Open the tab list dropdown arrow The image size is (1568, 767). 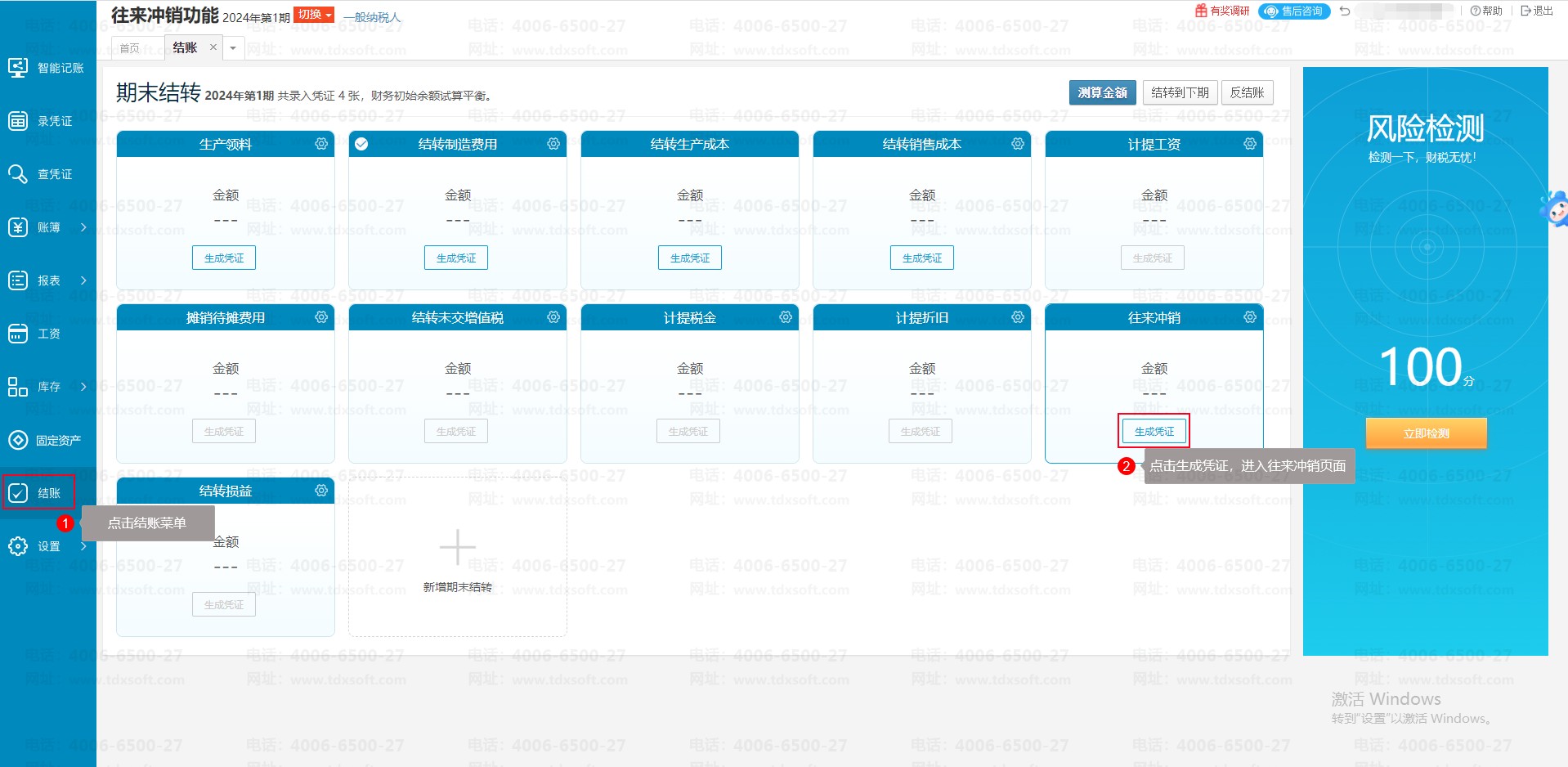233,48
